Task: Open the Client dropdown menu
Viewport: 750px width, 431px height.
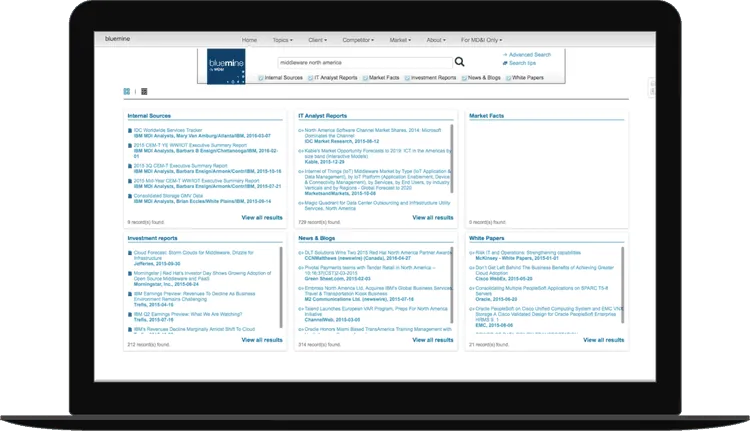Action: click(318, 40)
